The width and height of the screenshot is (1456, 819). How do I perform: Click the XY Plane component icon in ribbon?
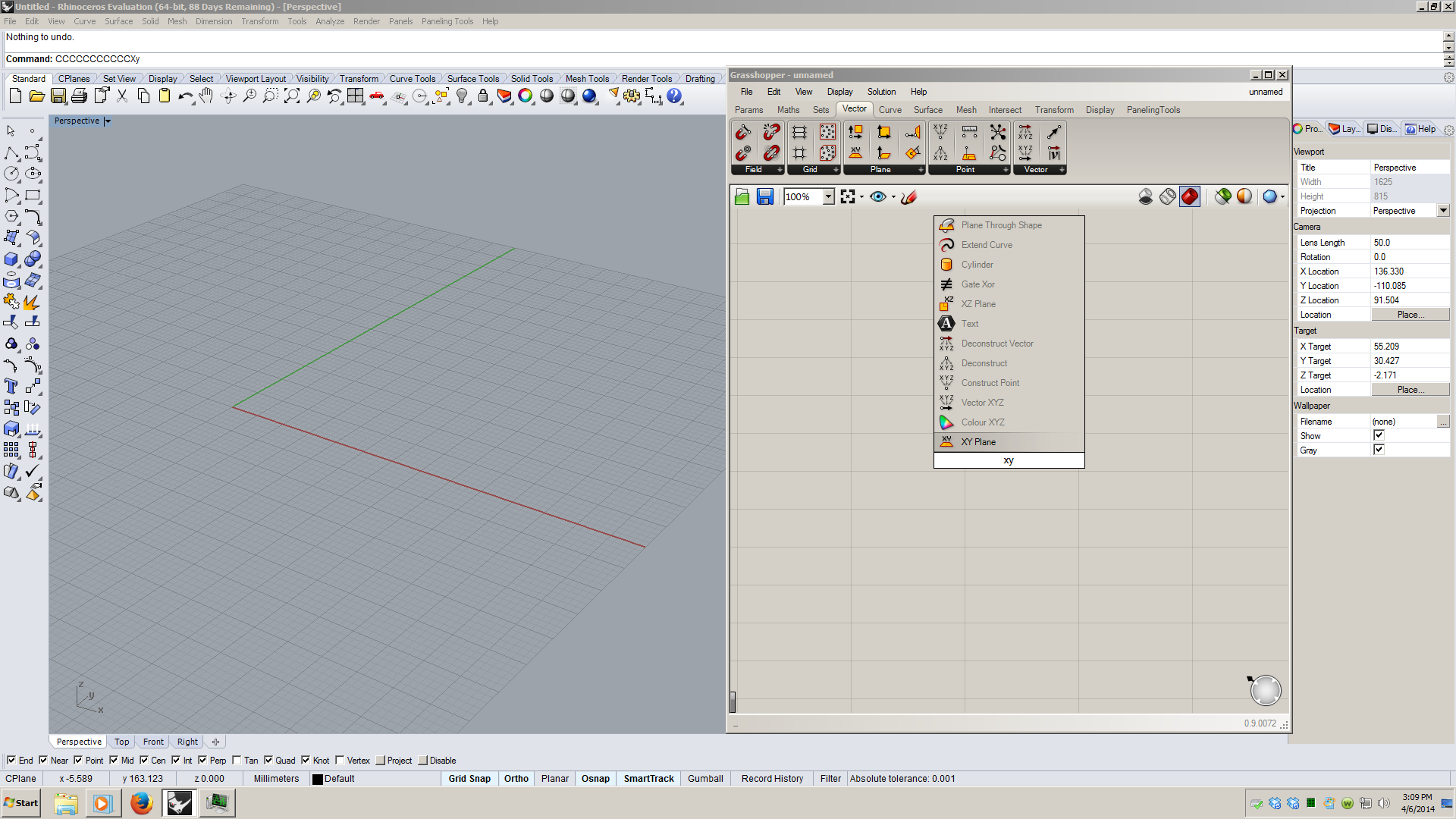click(855, 153)
